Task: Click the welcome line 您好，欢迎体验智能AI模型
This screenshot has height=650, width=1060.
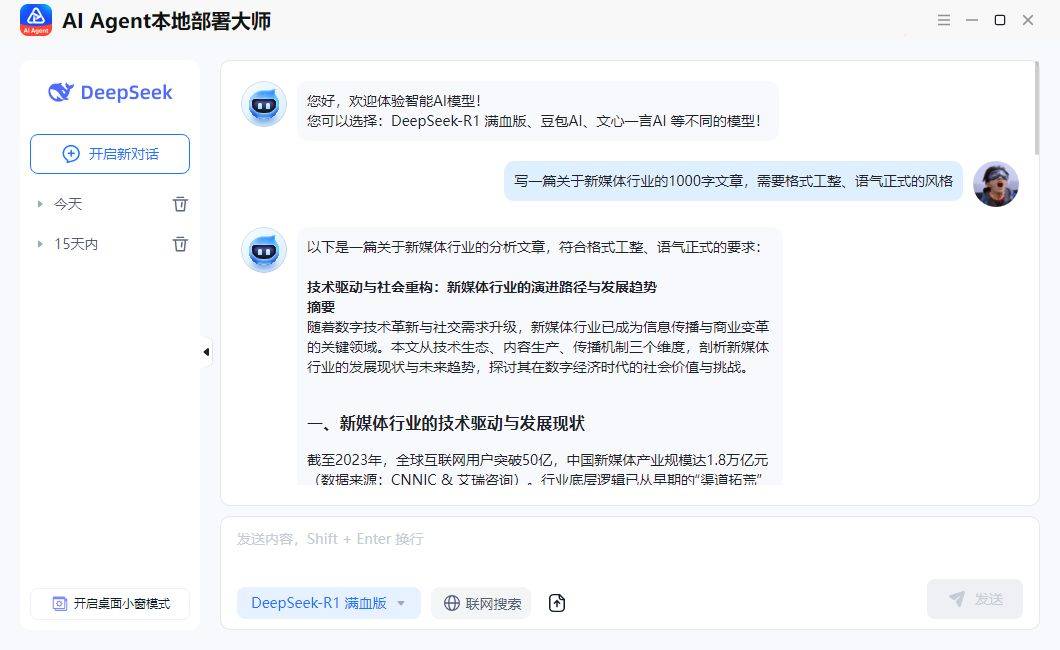Action: [x=394, y=101]
